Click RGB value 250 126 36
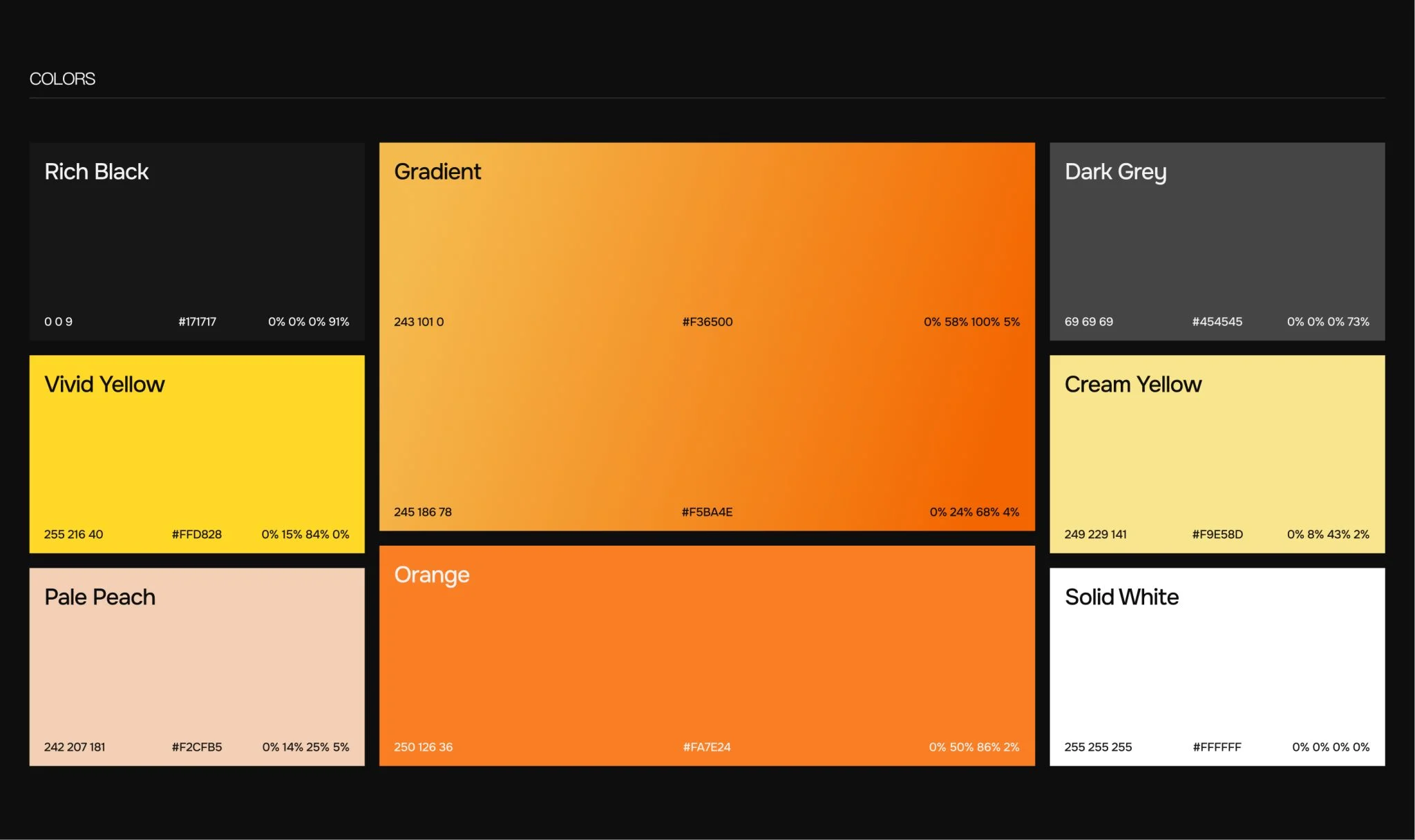 [424, 747]
